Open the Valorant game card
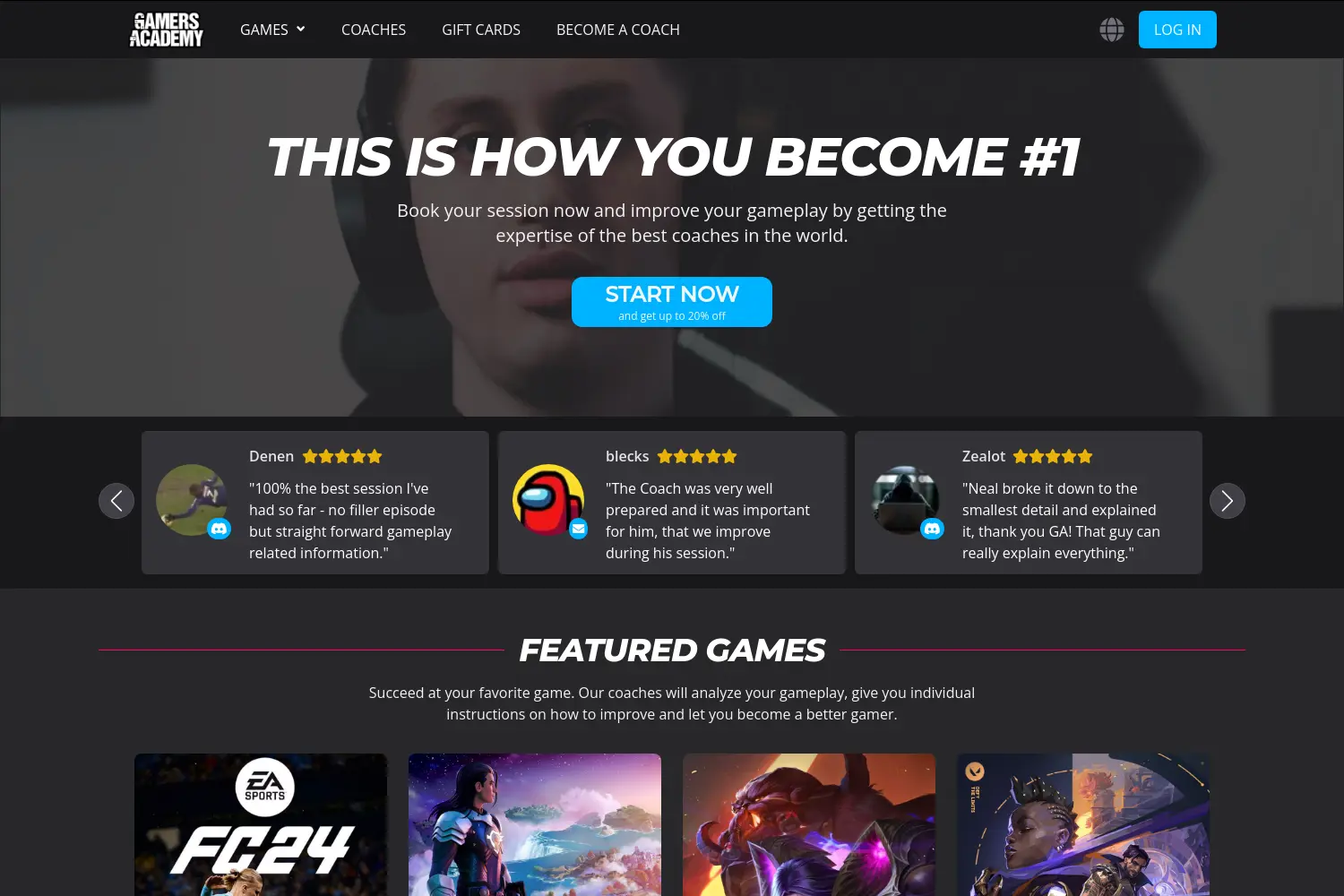 tap(1083, 824)
